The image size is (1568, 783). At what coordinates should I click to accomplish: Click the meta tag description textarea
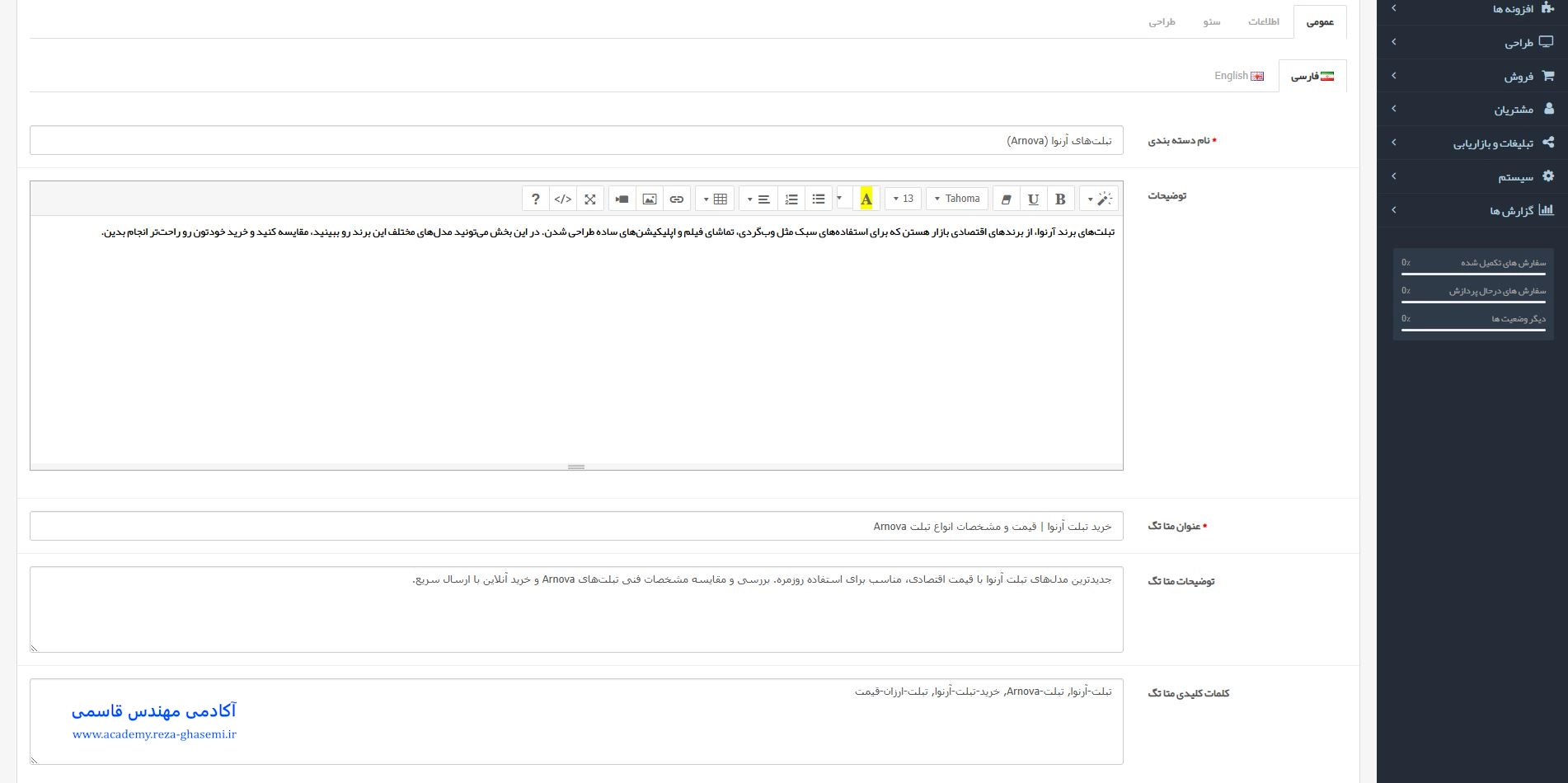click(x=576, y=609)
